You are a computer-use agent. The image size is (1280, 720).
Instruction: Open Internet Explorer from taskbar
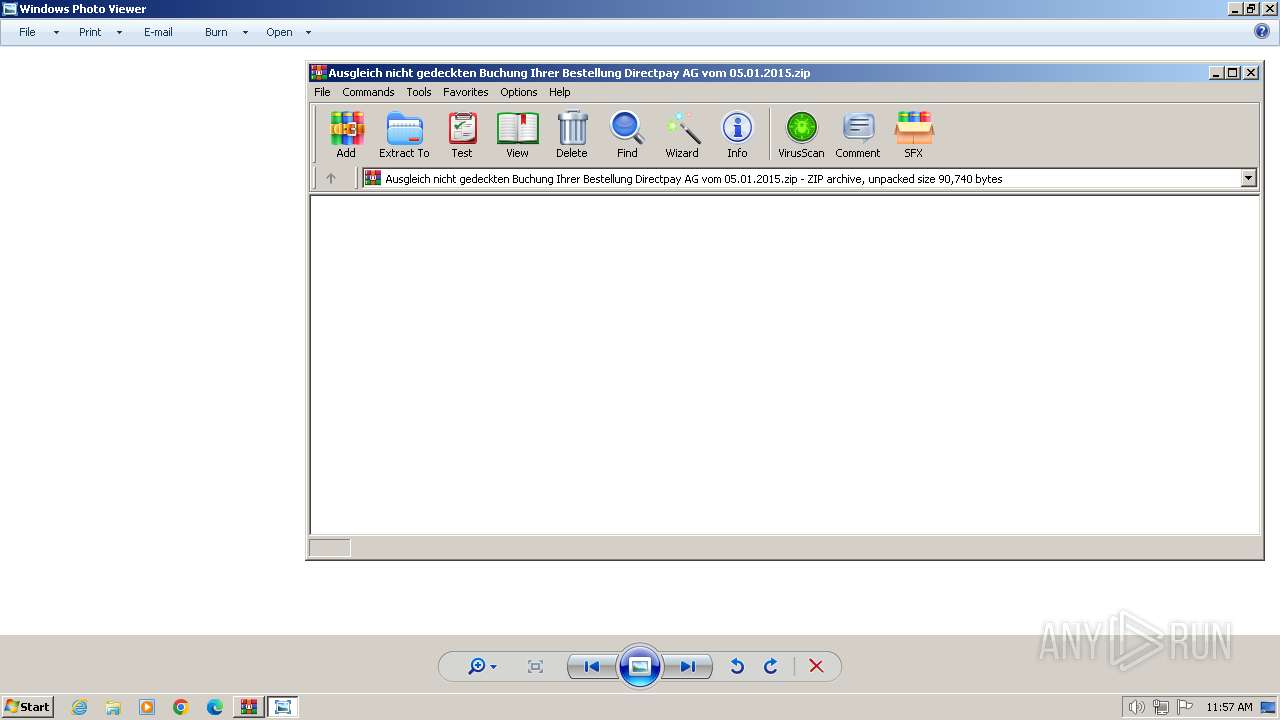pos(80,707)
